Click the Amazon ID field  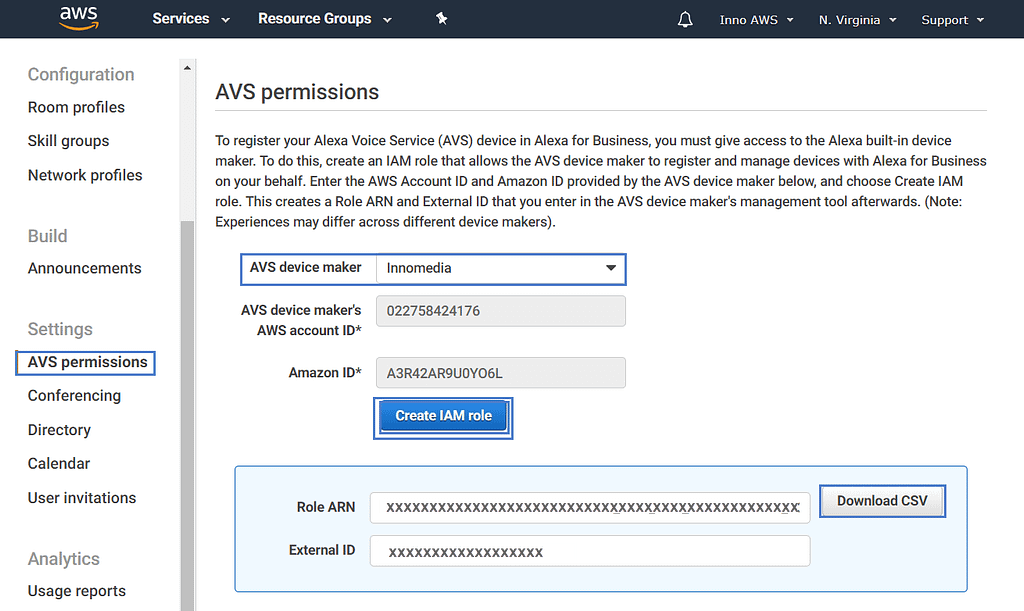[x=501, y=373]
